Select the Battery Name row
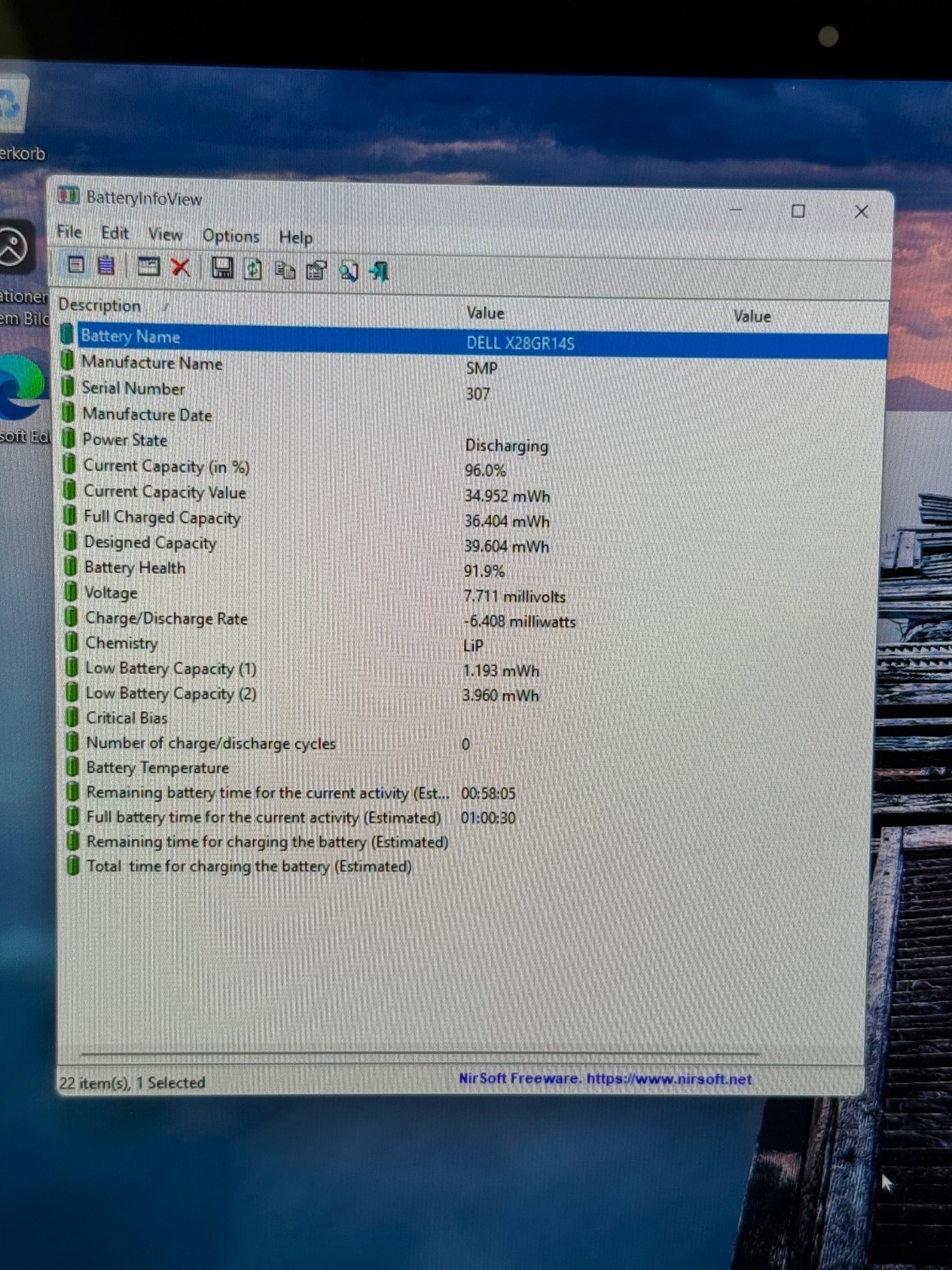 [x=473, y=341]
